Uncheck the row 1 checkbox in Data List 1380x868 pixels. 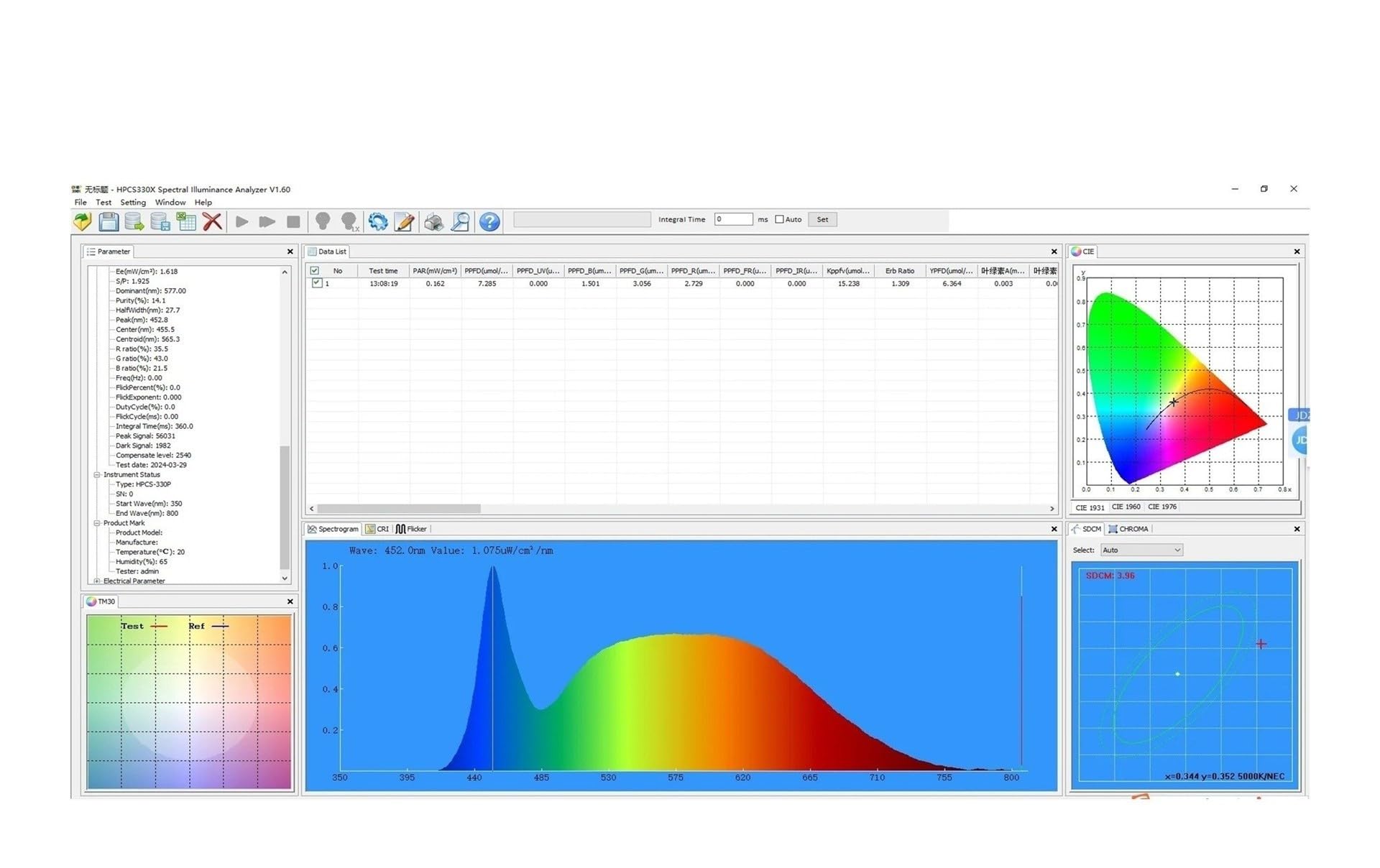point(316,283)
